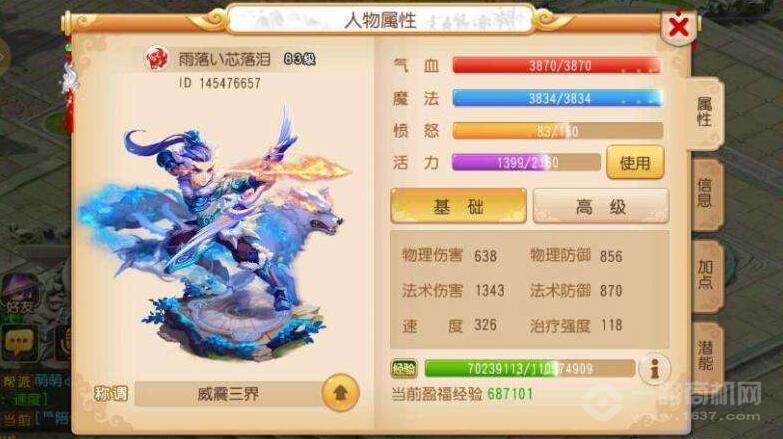Select the 基础 basic stats tab
Screen dimensions: 783x439
coord(458,206)
